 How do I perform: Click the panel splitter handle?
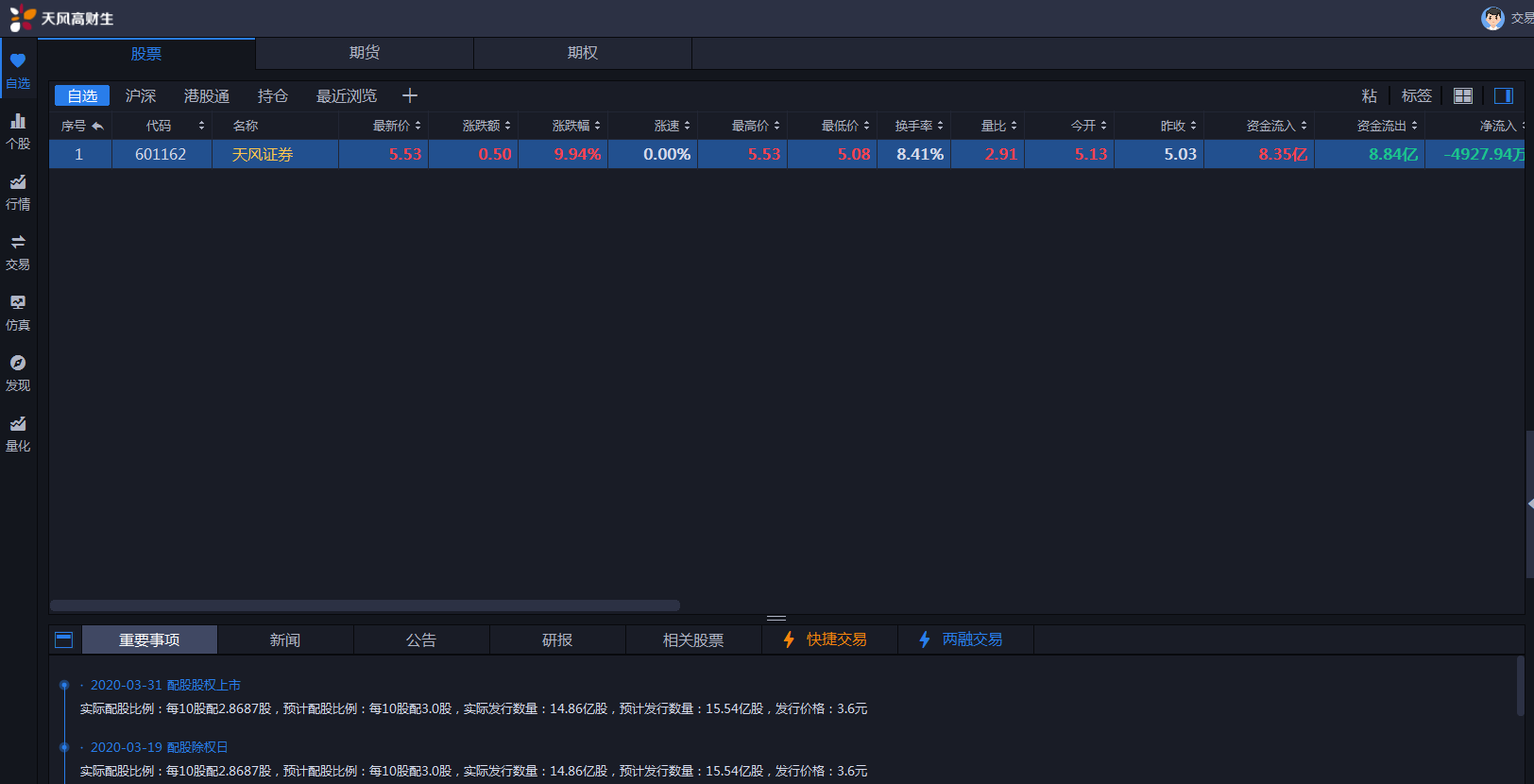click(776, 618)
